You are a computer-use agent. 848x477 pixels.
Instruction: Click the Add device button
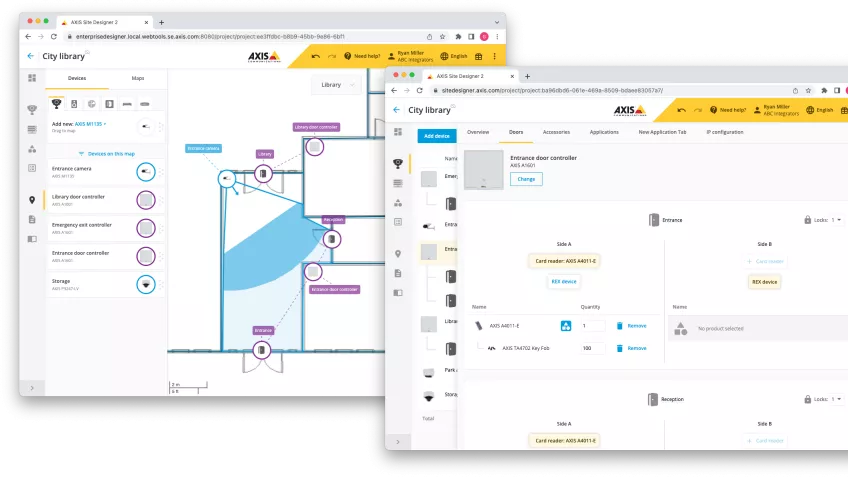click(x=437, y=136)
